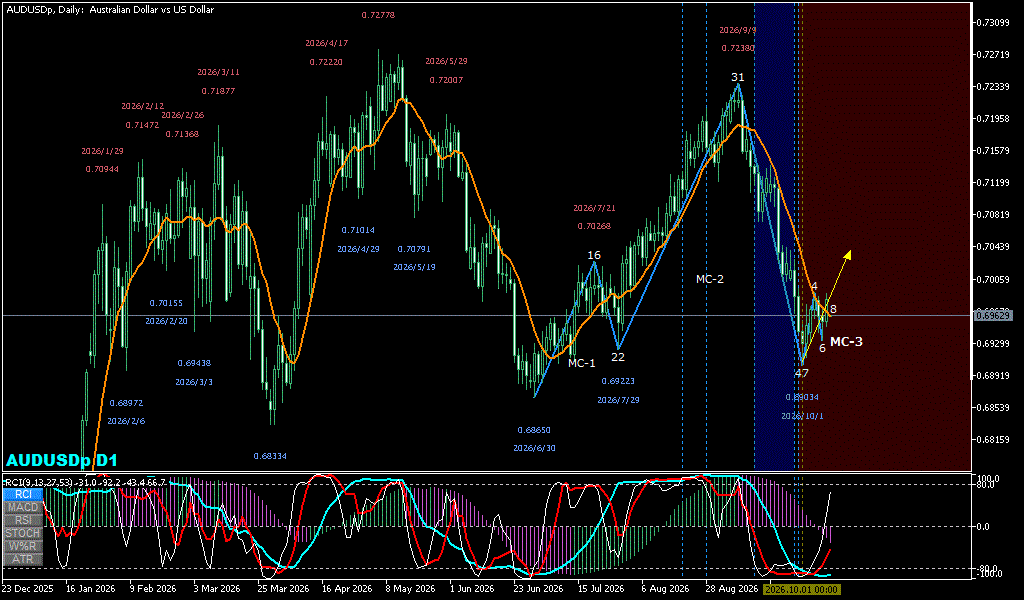Image resolution: width=1024 pixels, height=600 pixels.
Task: Click swing count label 47
Action: pos(801,373)
